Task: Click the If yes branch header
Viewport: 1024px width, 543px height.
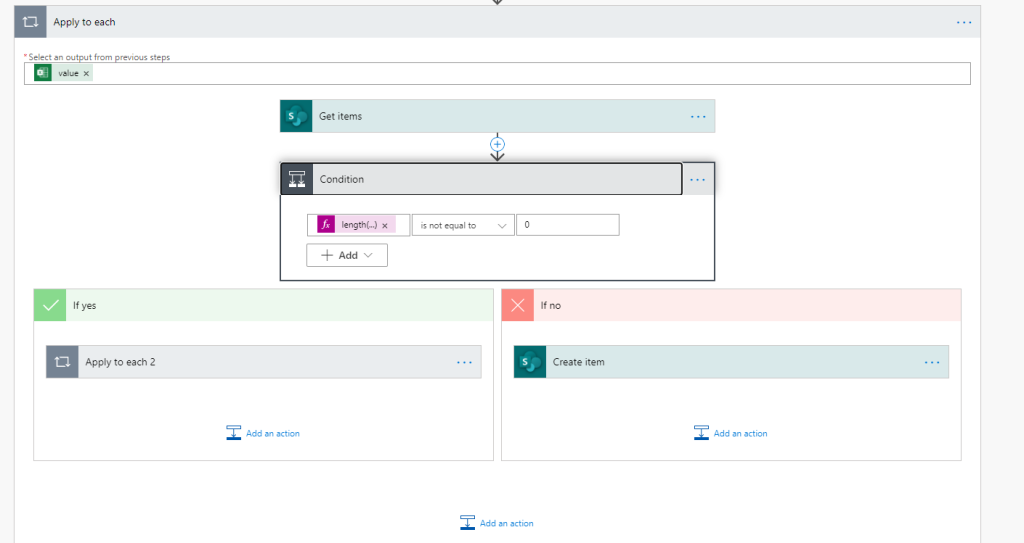Action: tap(263, 305)
